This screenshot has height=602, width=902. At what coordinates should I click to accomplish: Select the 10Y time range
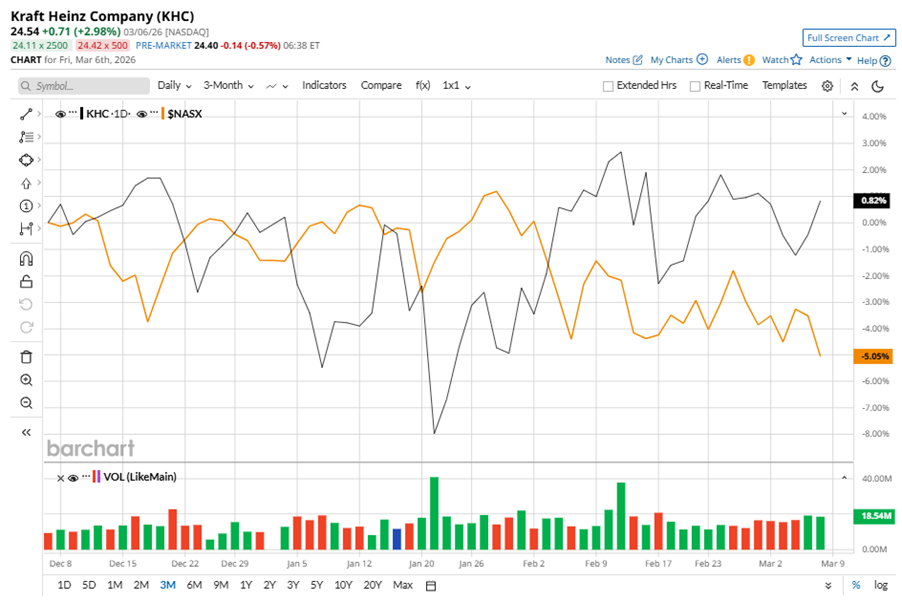pos(343,585)
